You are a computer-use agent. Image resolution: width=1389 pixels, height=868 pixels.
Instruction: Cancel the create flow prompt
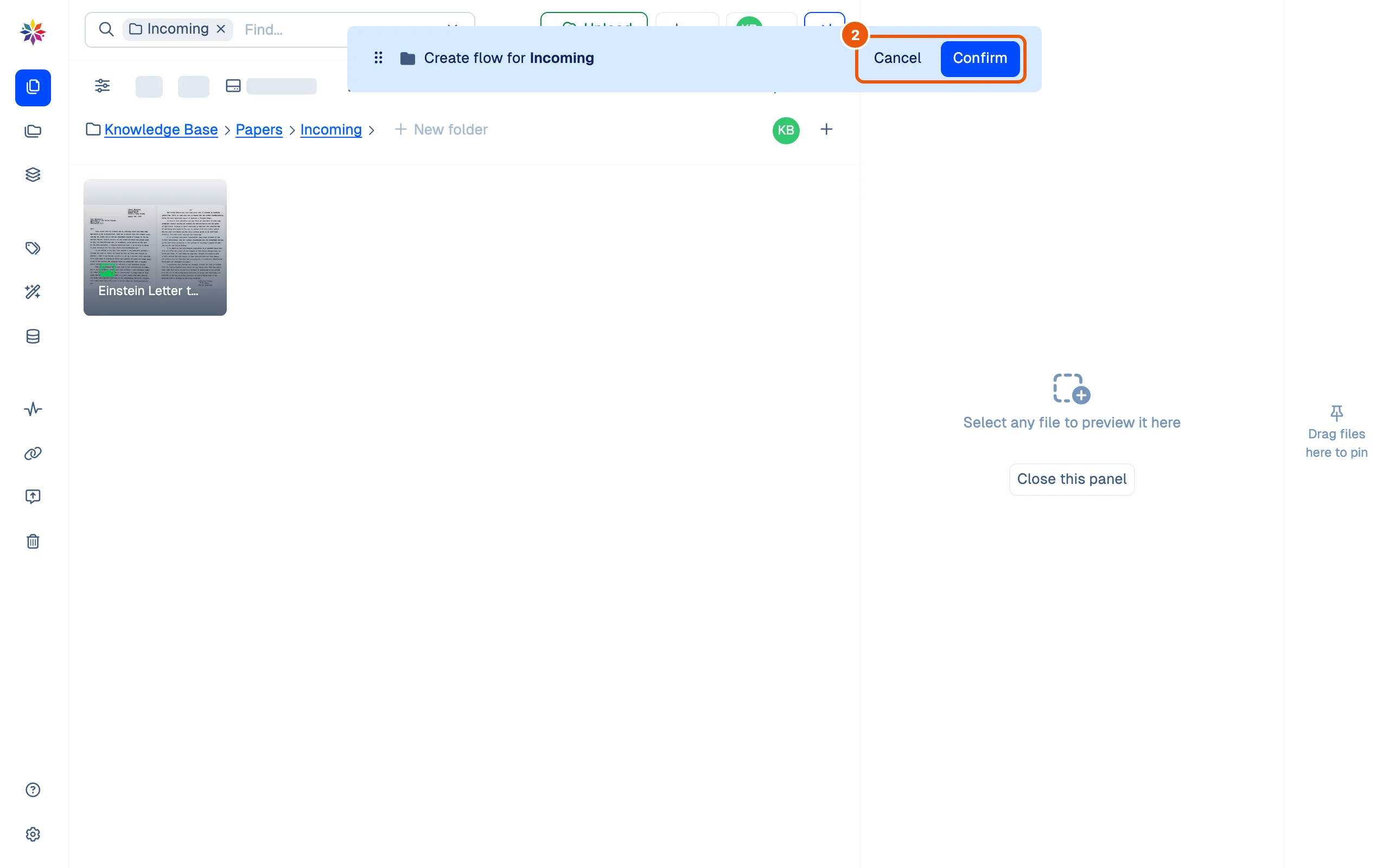(897, 58)
